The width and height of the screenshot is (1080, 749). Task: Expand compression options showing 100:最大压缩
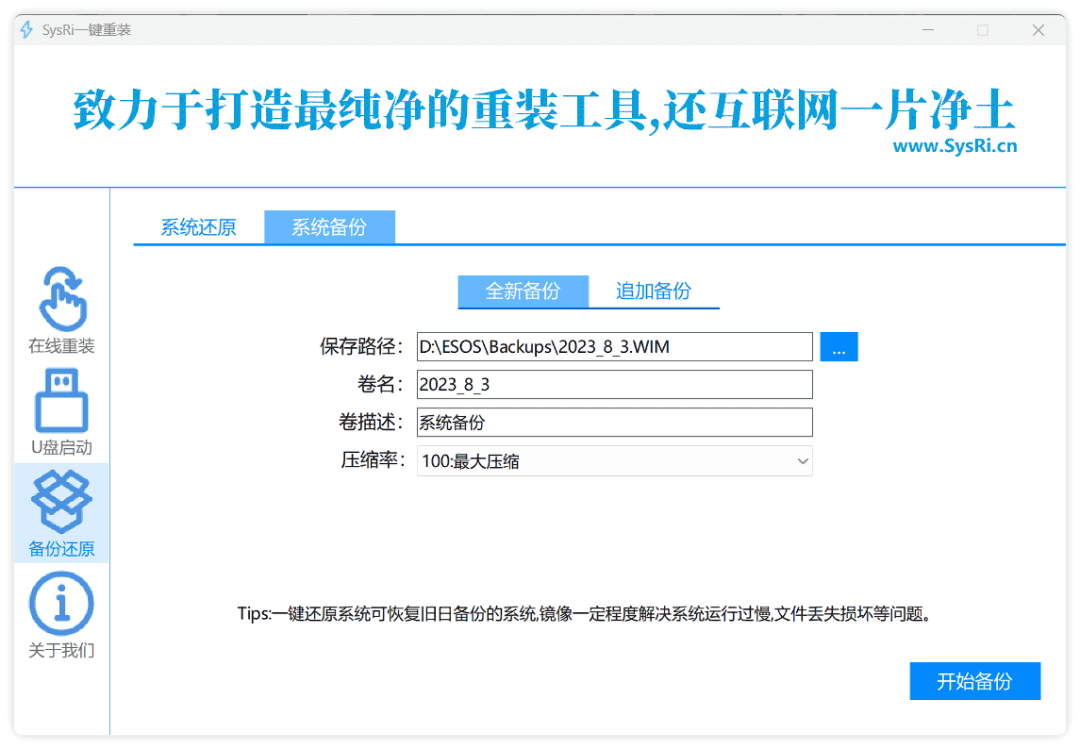(x=614, y=461)
